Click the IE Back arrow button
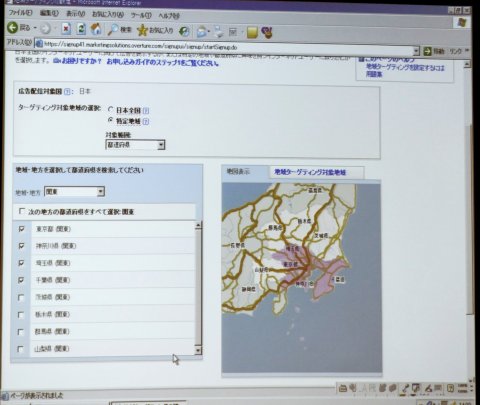This screenshot has width=480, height=405. click(13, 27)
